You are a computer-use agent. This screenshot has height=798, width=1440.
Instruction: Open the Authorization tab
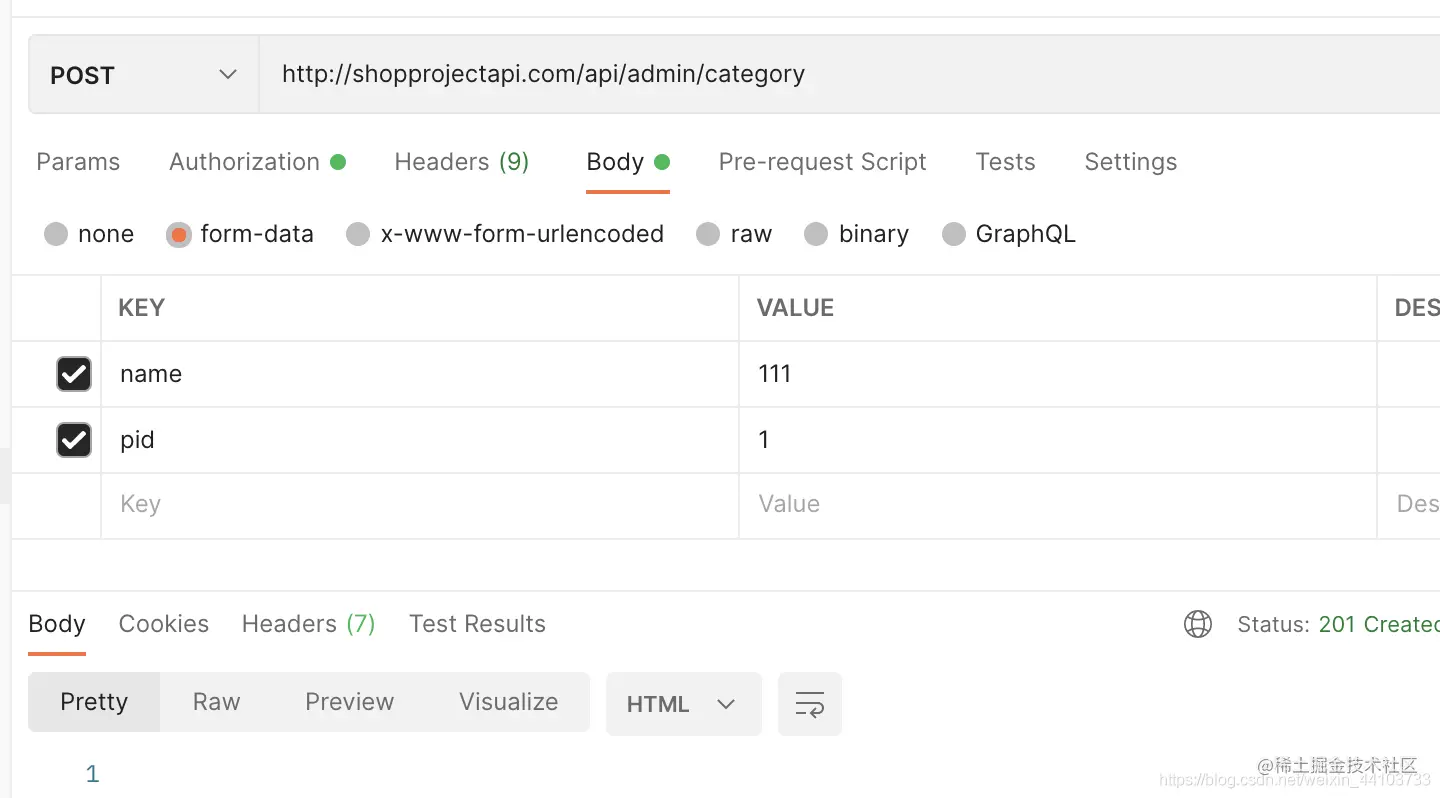(257, 162)
